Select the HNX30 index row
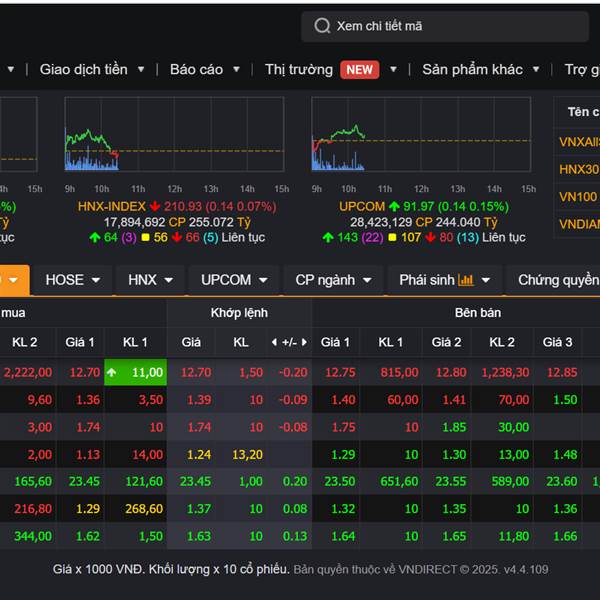 (578, 169)
